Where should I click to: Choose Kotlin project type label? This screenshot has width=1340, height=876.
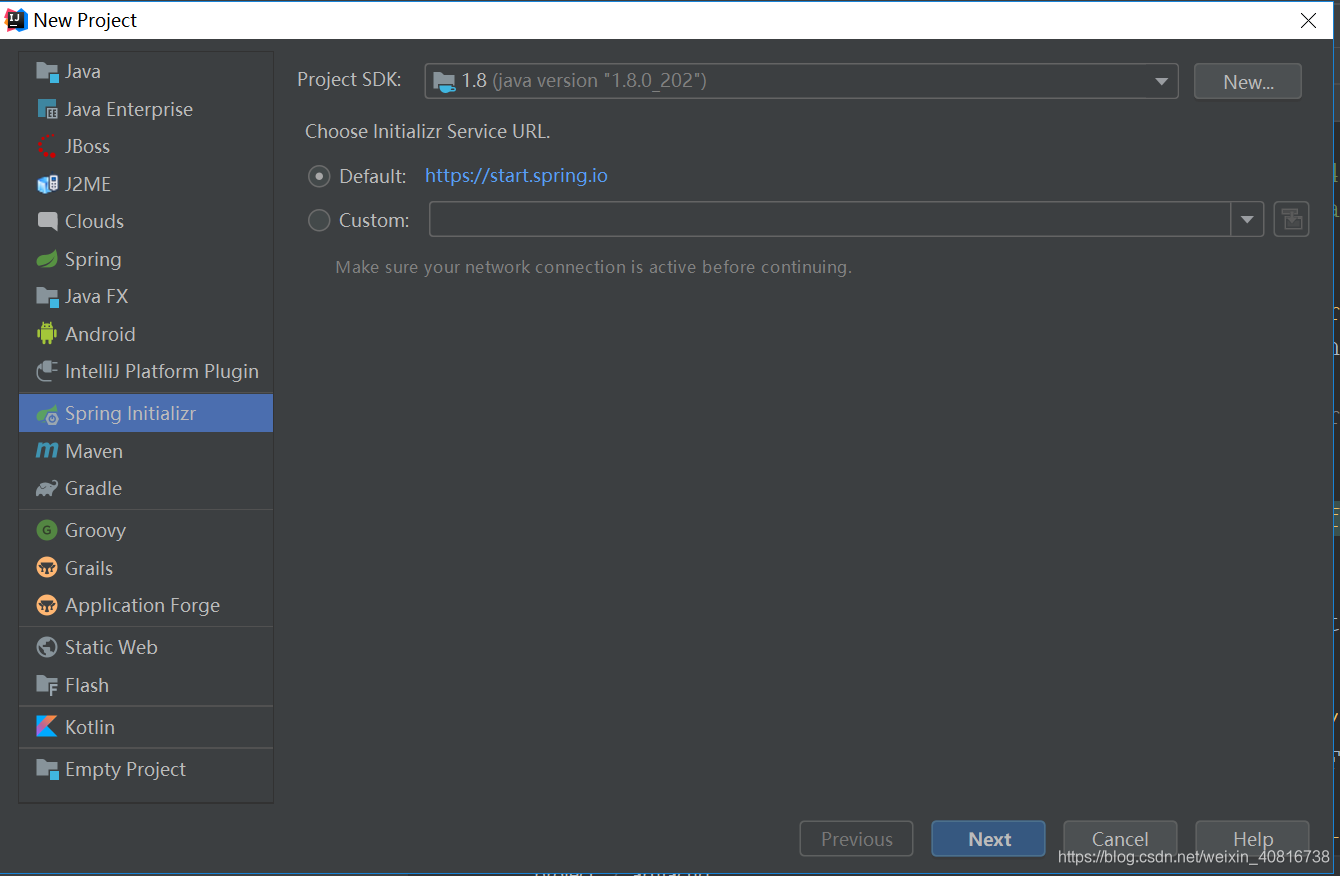click(90, 727)
